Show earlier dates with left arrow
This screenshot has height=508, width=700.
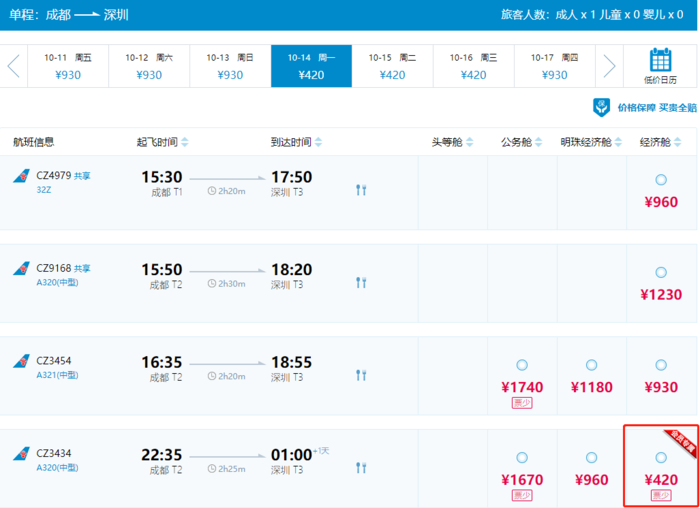[14, 66]
